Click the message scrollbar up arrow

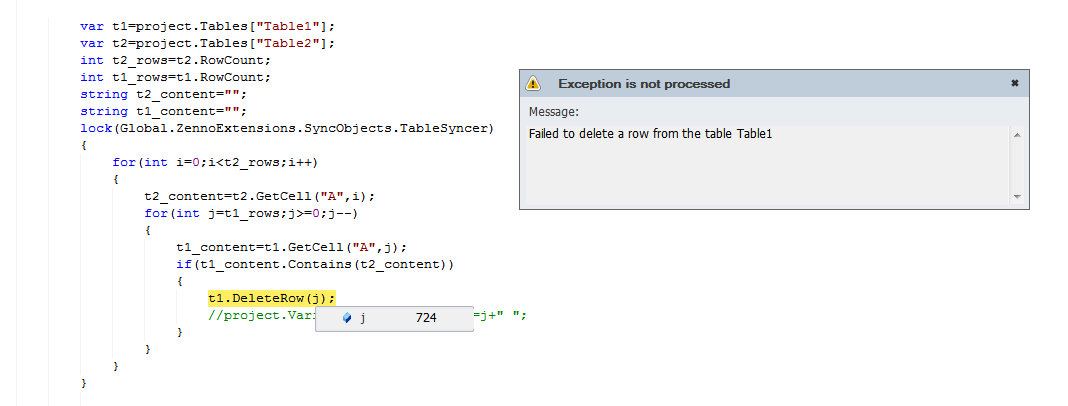(1017, 135)
